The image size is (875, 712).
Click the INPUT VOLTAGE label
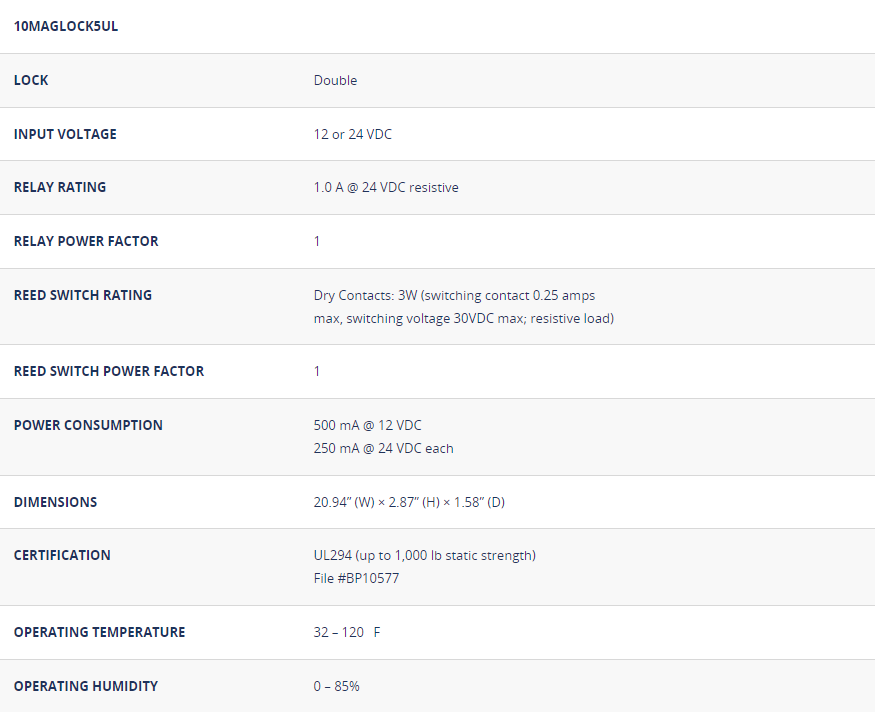point(65,134)
